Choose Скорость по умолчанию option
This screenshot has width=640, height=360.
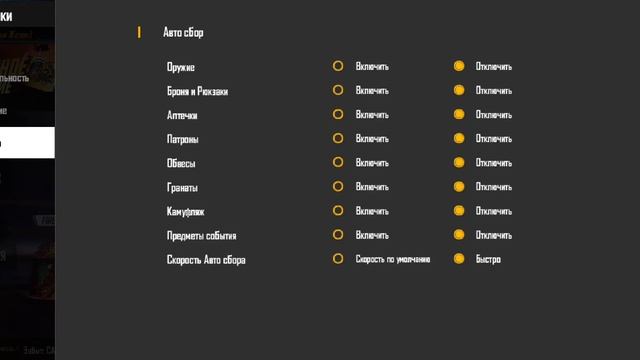tap(338, 259)
